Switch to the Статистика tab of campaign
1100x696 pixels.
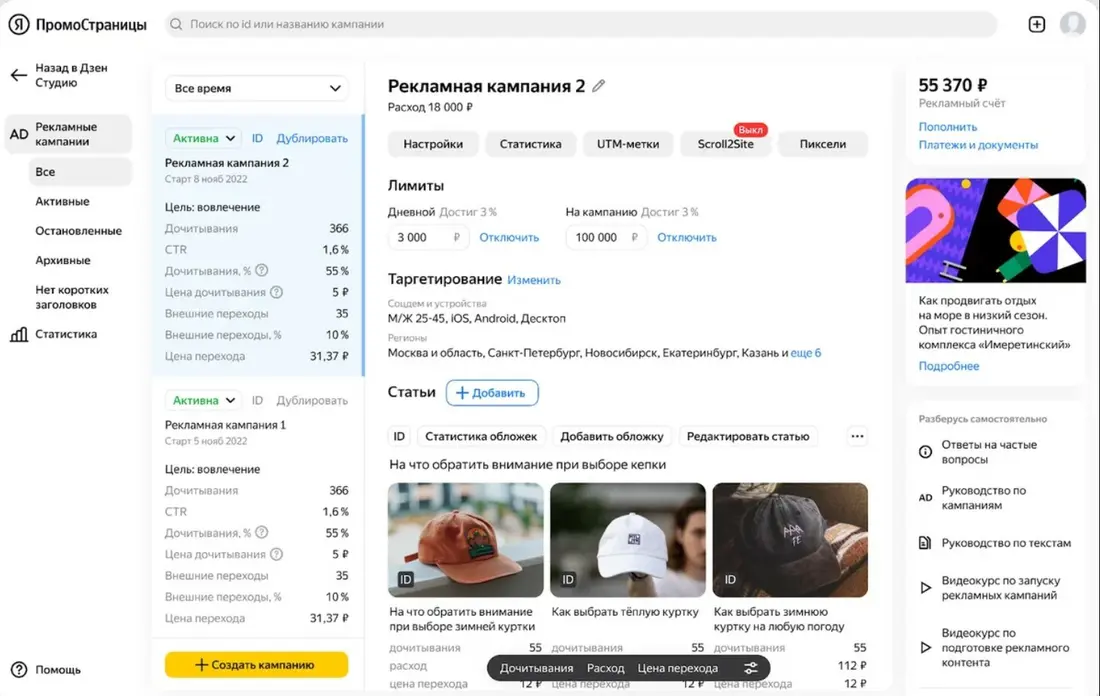(530, 144)
